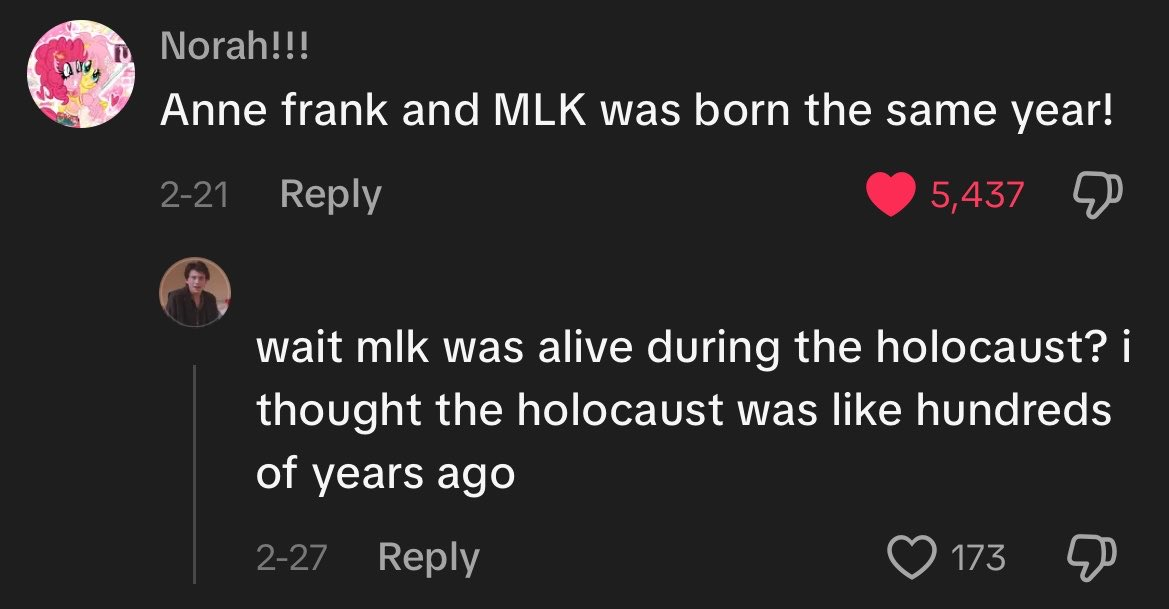Click the 2-21 comment date
1169x609 pixels.
[195, 194]
